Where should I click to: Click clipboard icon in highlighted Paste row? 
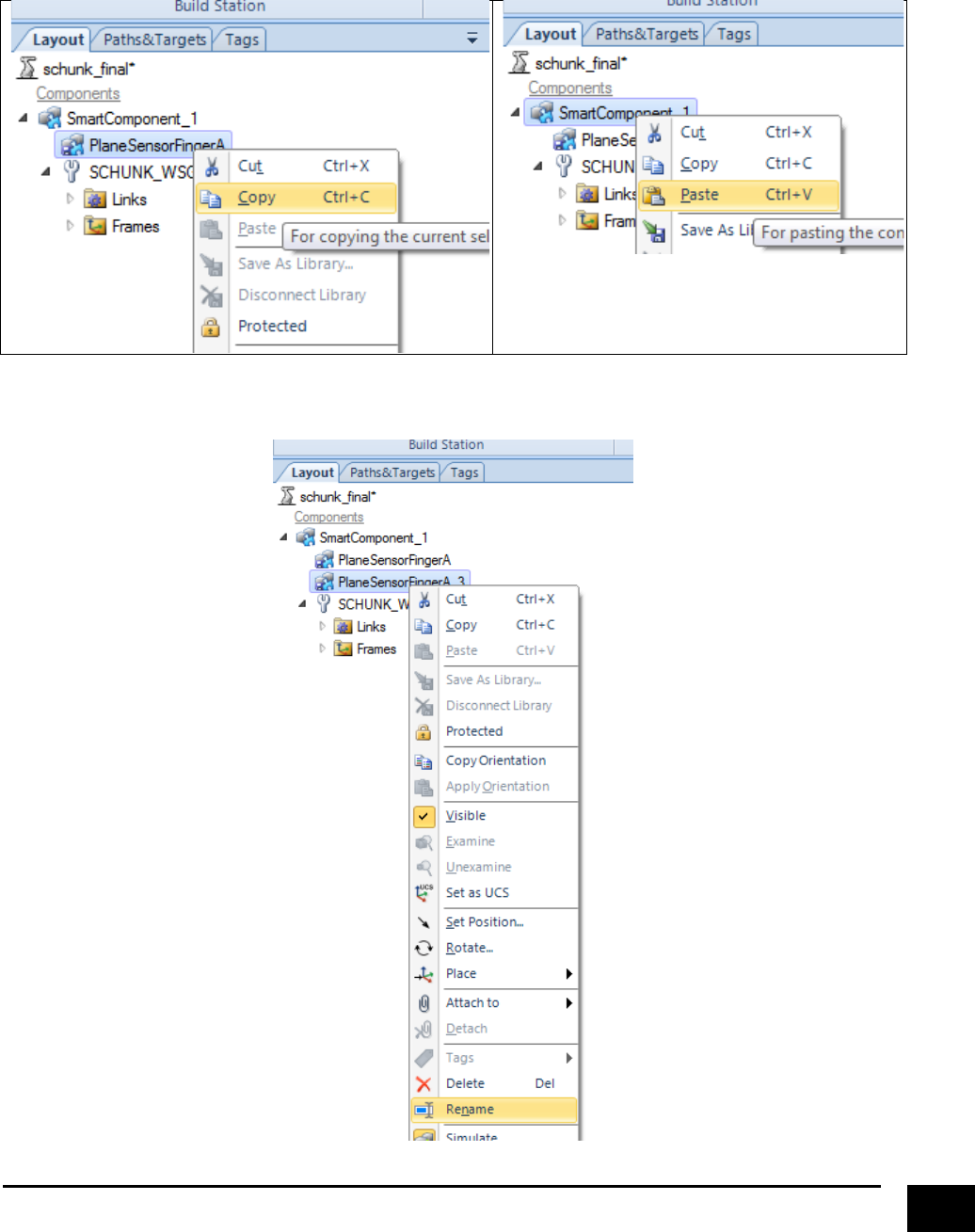pyautogui.click(x=654, y=196)
